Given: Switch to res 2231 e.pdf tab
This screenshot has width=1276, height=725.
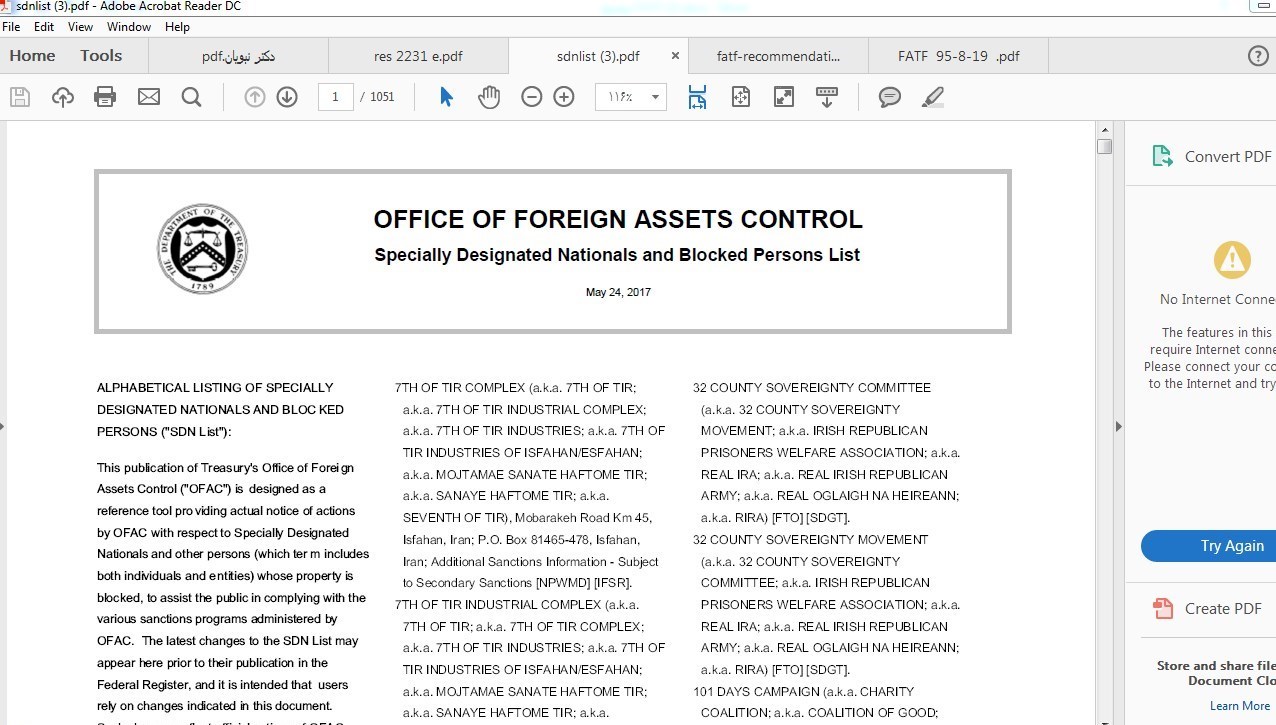Looking at the screenshot, I should click(x=418, y=56).
